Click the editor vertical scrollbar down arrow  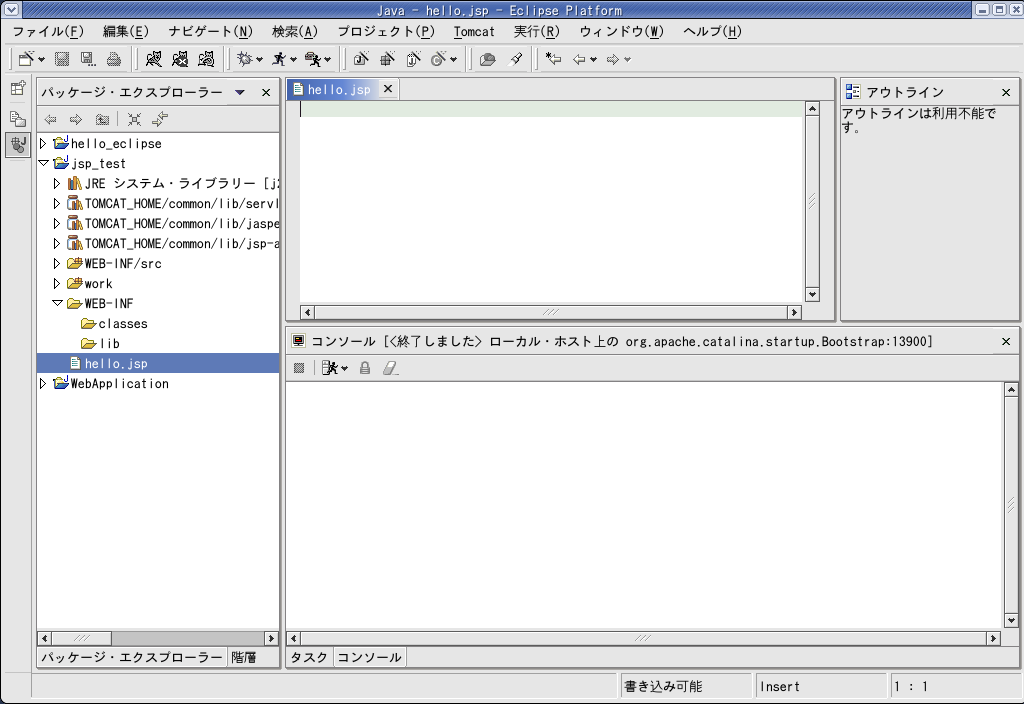tap(812, 295)
